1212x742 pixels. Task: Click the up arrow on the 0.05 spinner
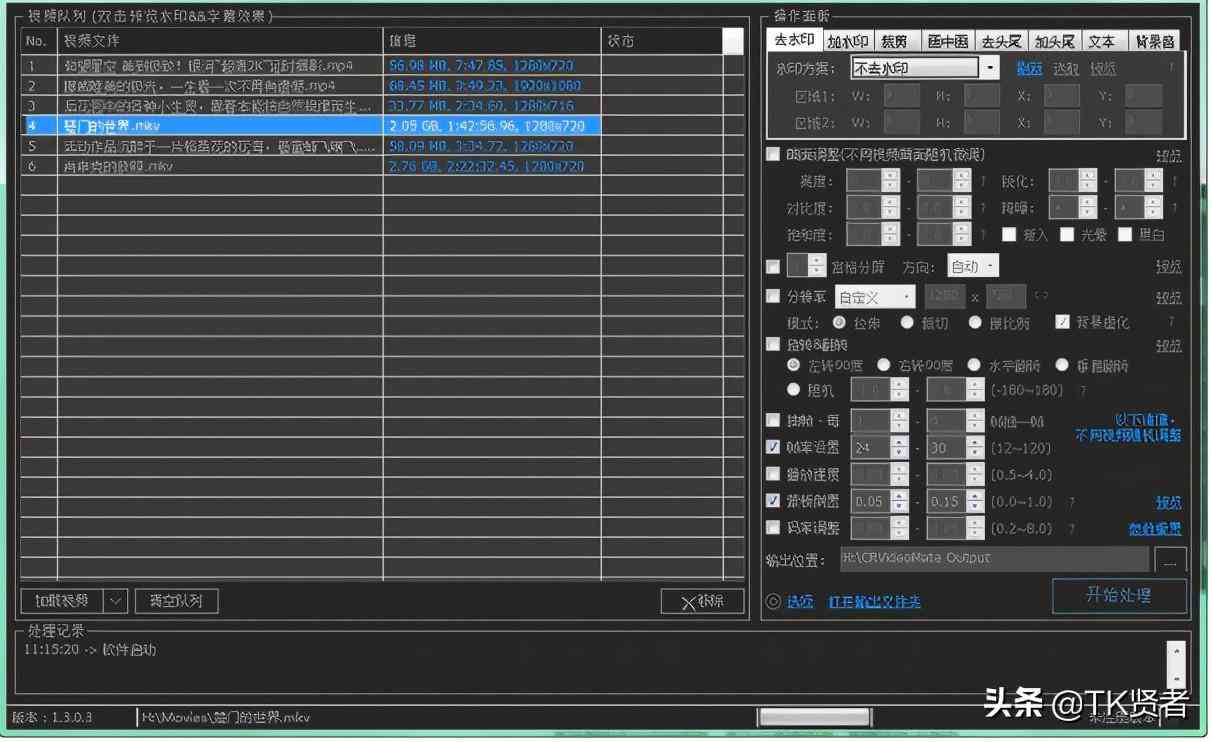(x=899, y=496)
